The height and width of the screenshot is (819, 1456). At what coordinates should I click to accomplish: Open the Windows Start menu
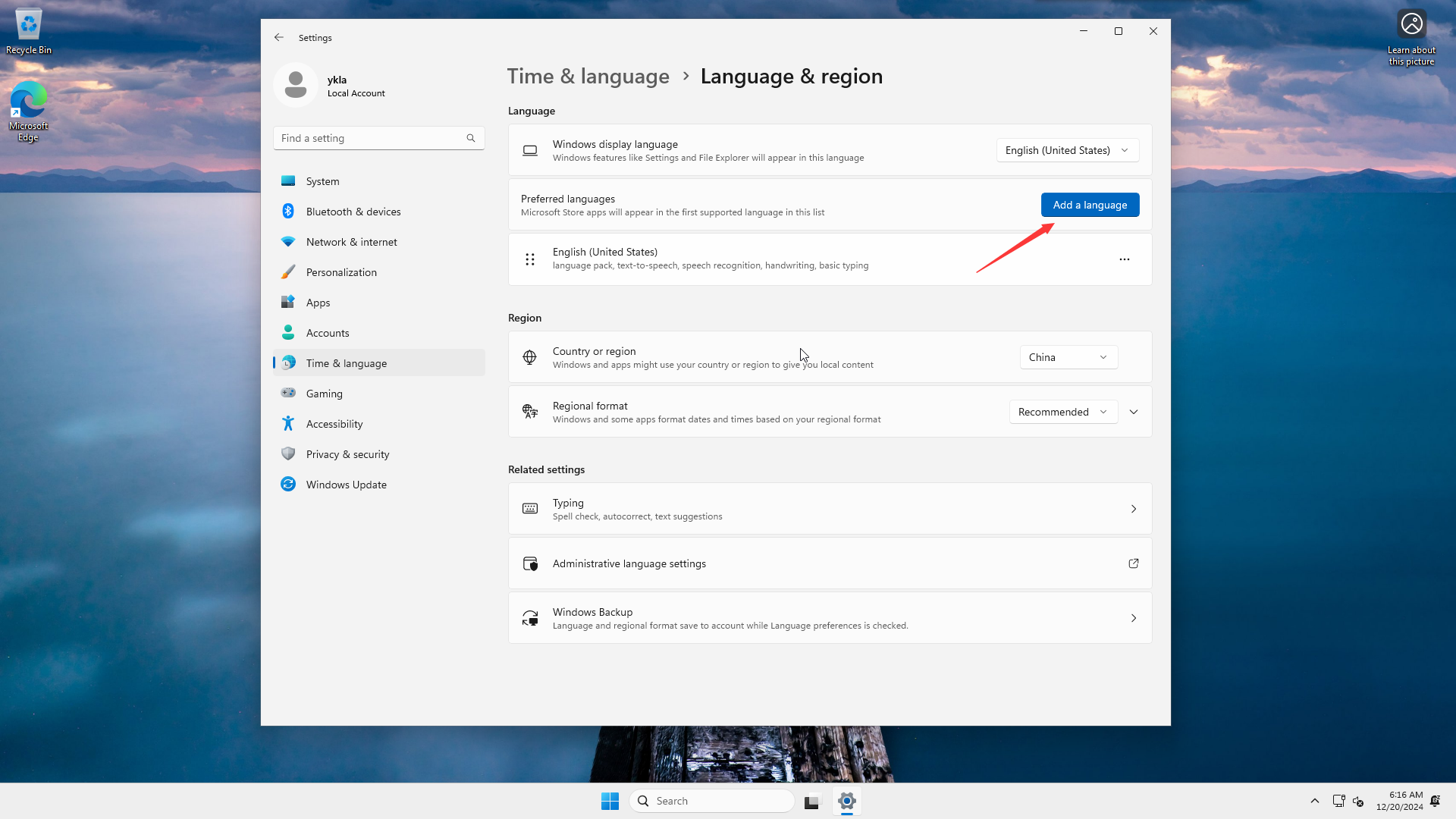click(x=610, y=801)
